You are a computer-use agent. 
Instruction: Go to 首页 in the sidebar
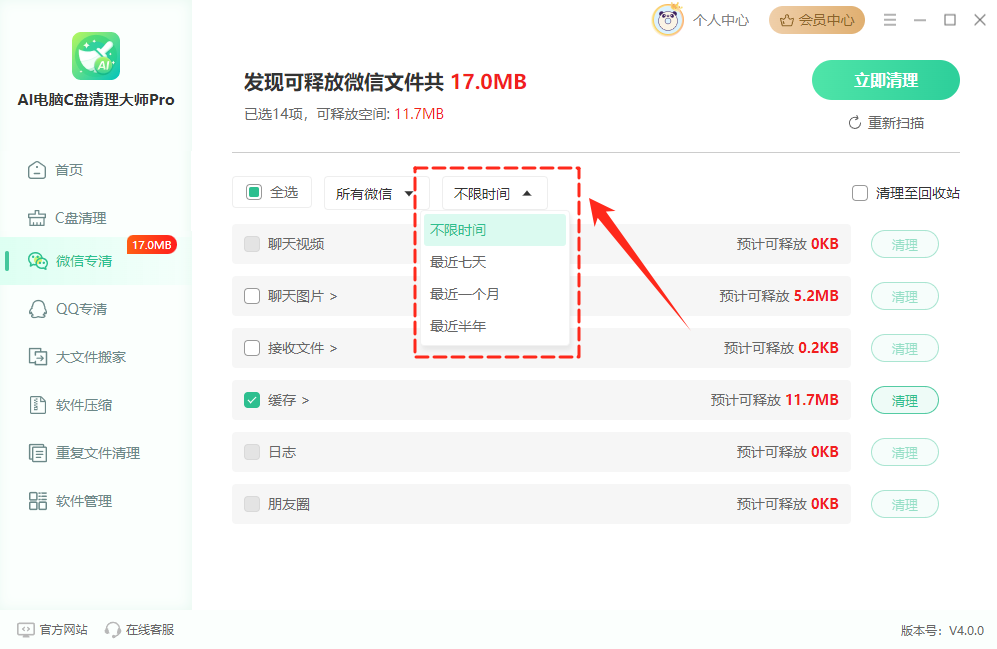[x=69, y=170]
